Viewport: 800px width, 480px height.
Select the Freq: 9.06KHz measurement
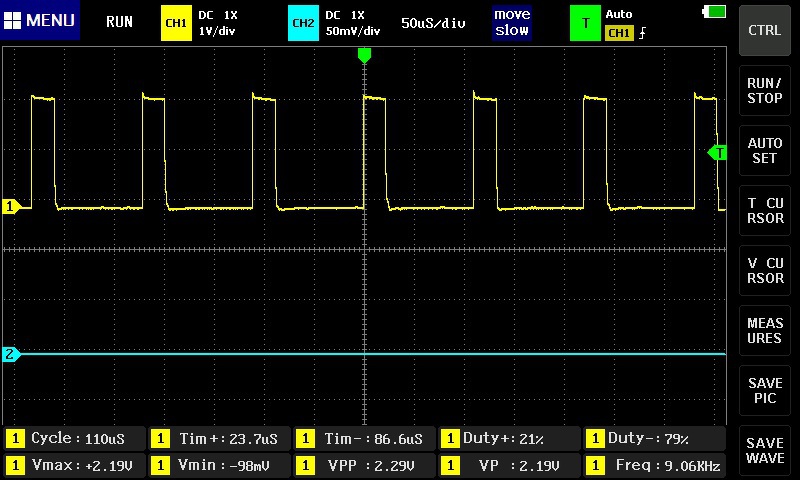click(x=654, y=465)
